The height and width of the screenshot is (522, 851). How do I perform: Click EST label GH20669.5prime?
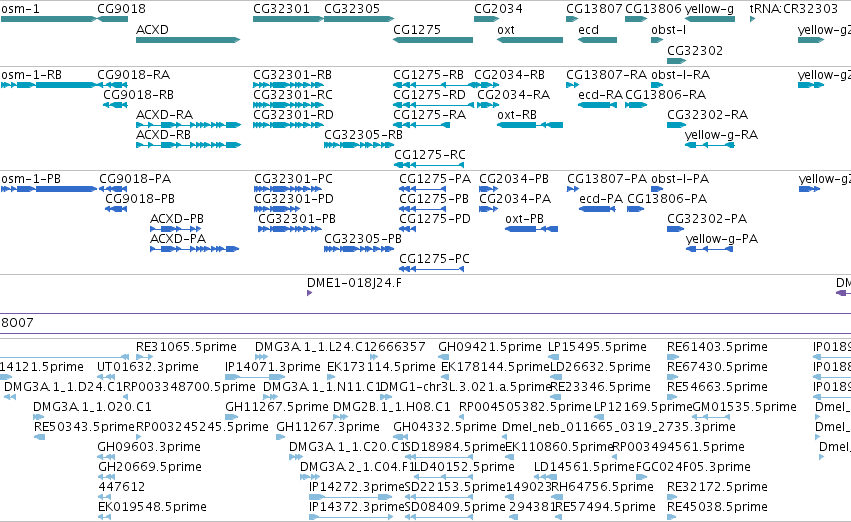(x=150, y=467)
